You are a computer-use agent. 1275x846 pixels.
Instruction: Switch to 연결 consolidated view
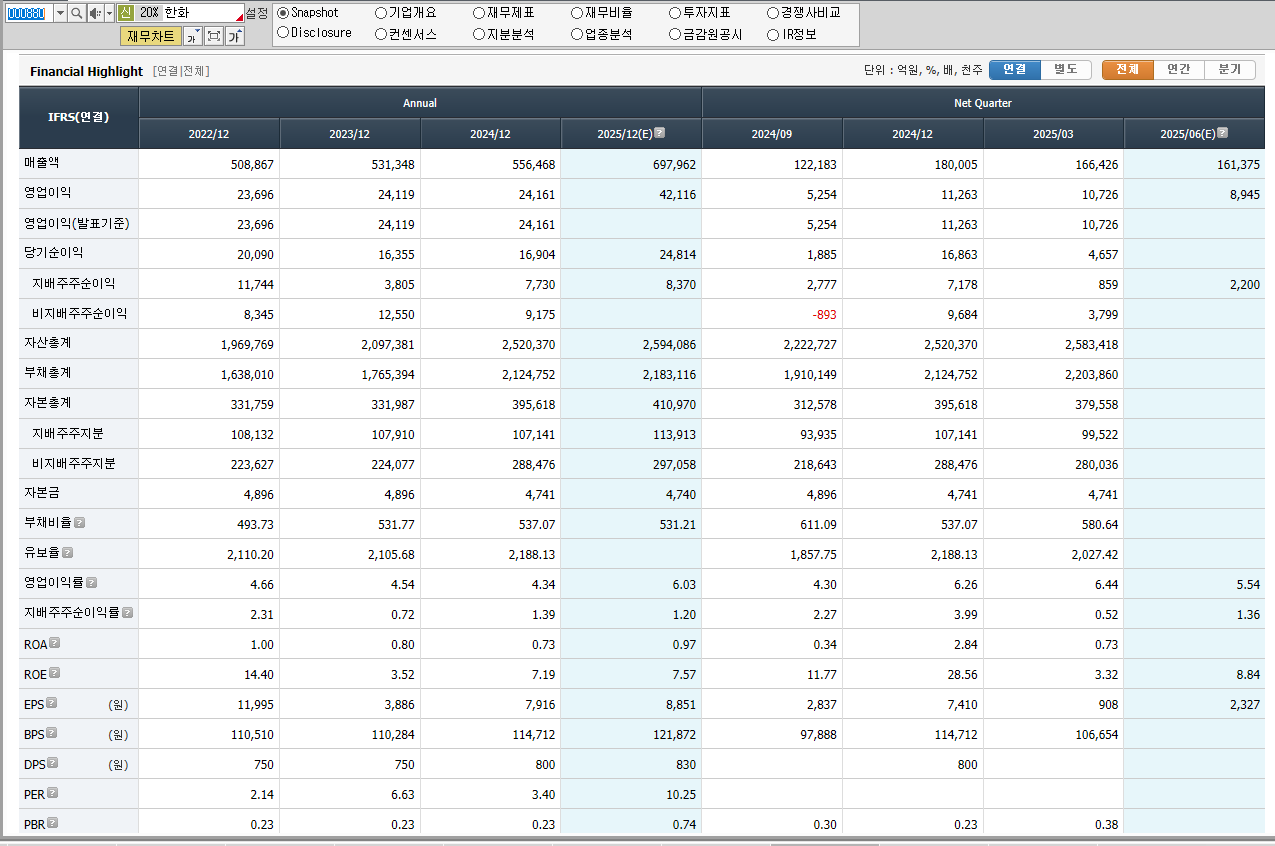1015,70
